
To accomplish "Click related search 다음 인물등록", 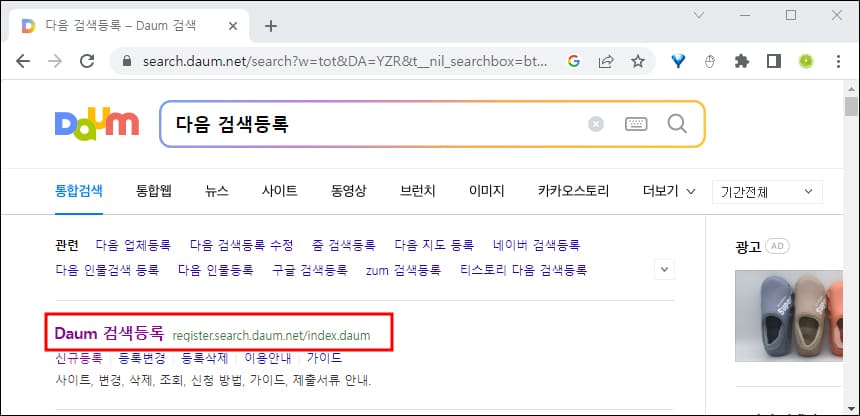I will (x=216, y=270).
